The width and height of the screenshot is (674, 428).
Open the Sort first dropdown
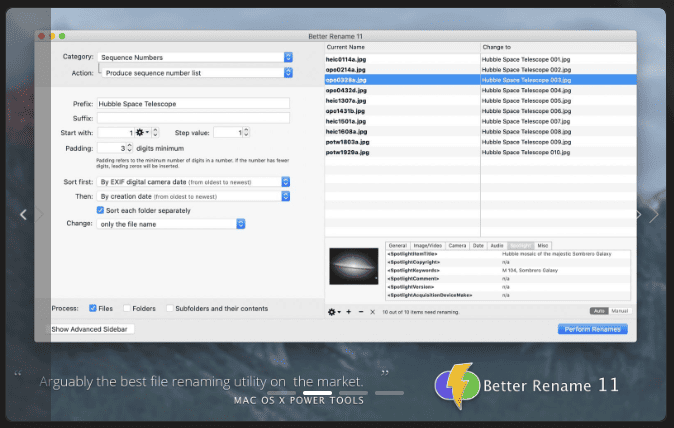click(193, 182)
